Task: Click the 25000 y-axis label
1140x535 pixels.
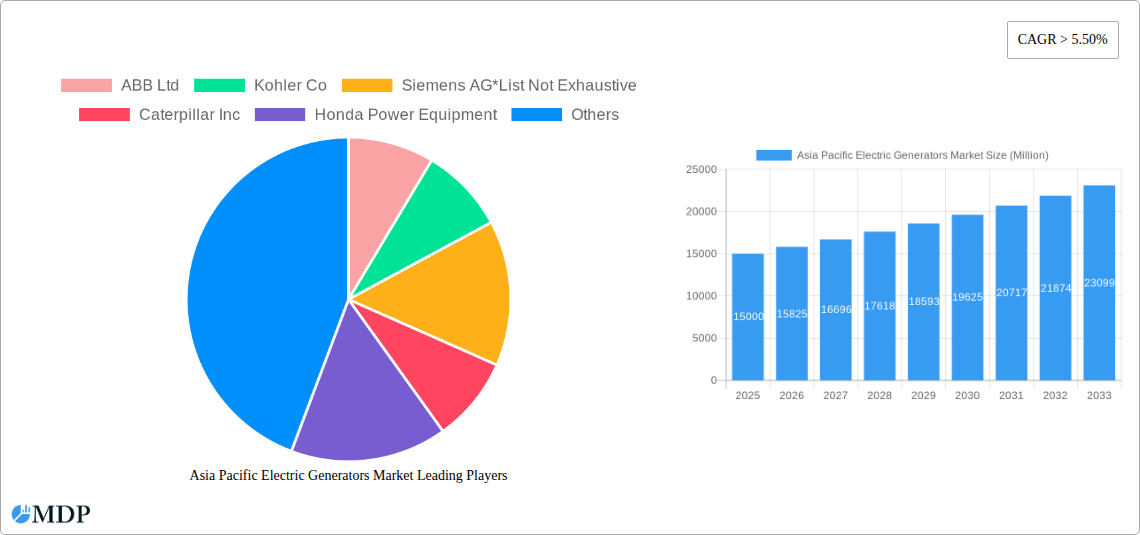Action: pos(701,169)
